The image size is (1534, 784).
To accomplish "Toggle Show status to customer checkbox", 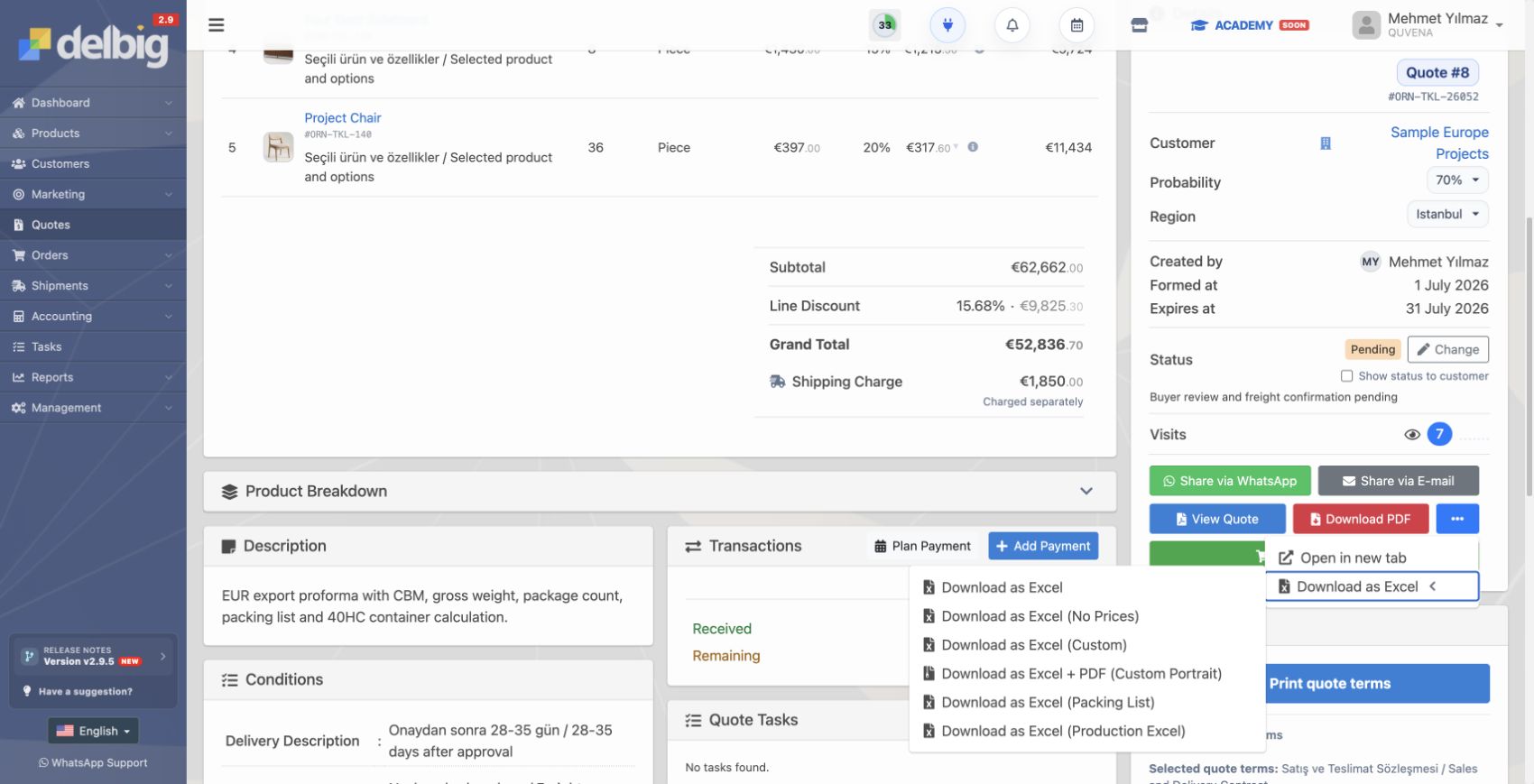I will click(x=1346, y=376).
